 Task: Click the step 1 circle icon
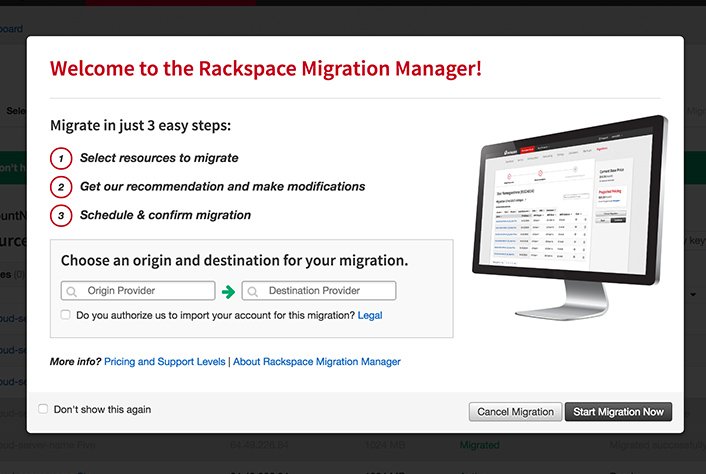point(61,158)
